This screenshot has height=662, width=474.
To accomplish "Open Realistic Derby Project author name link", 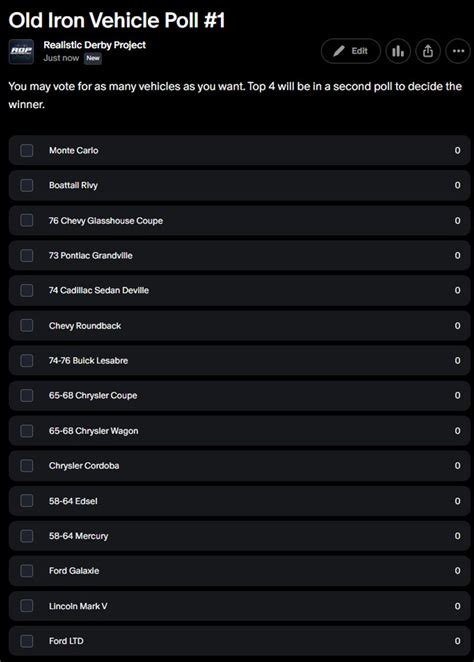I will click(x=95, y=45).
